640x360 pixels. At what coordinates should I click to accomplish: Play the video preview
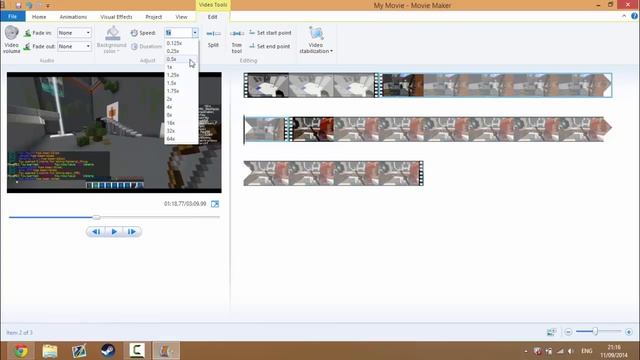tap(114, 232)
